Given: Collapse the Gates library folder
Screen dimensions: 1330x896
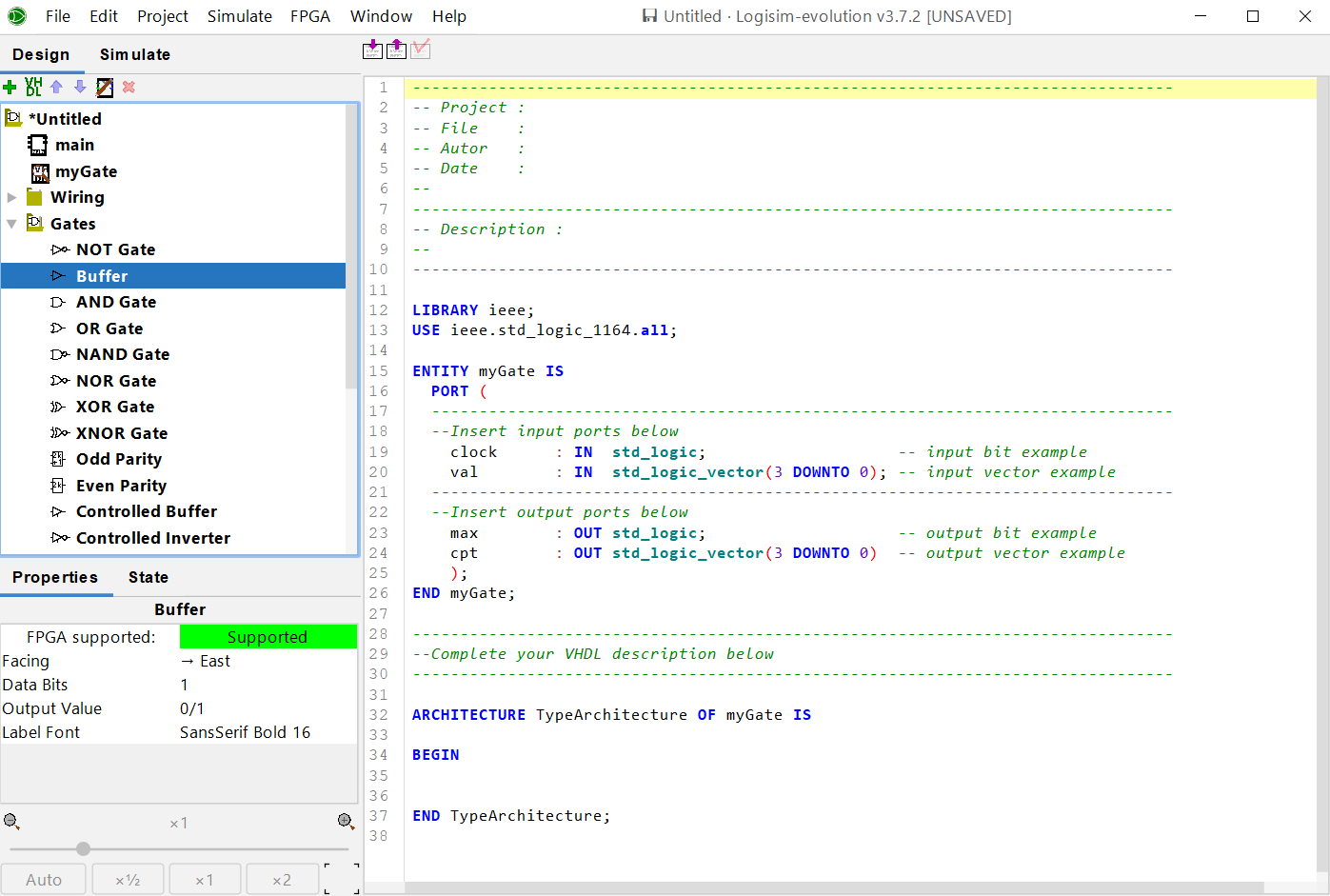Looking at the screenshot, I should click(12, 224).
